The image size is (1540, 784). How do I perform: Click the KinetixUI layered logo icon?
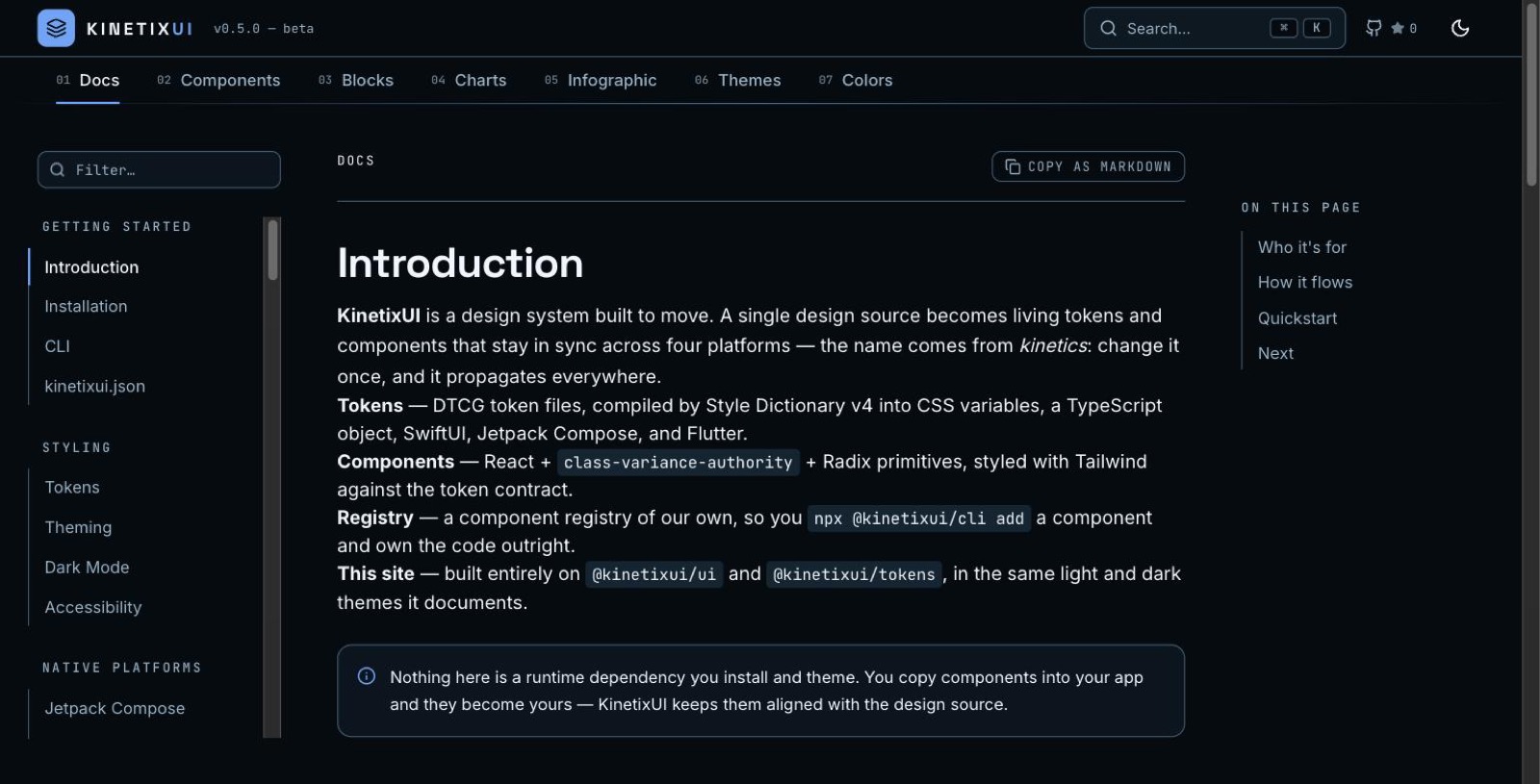click(x=56, y=28)
